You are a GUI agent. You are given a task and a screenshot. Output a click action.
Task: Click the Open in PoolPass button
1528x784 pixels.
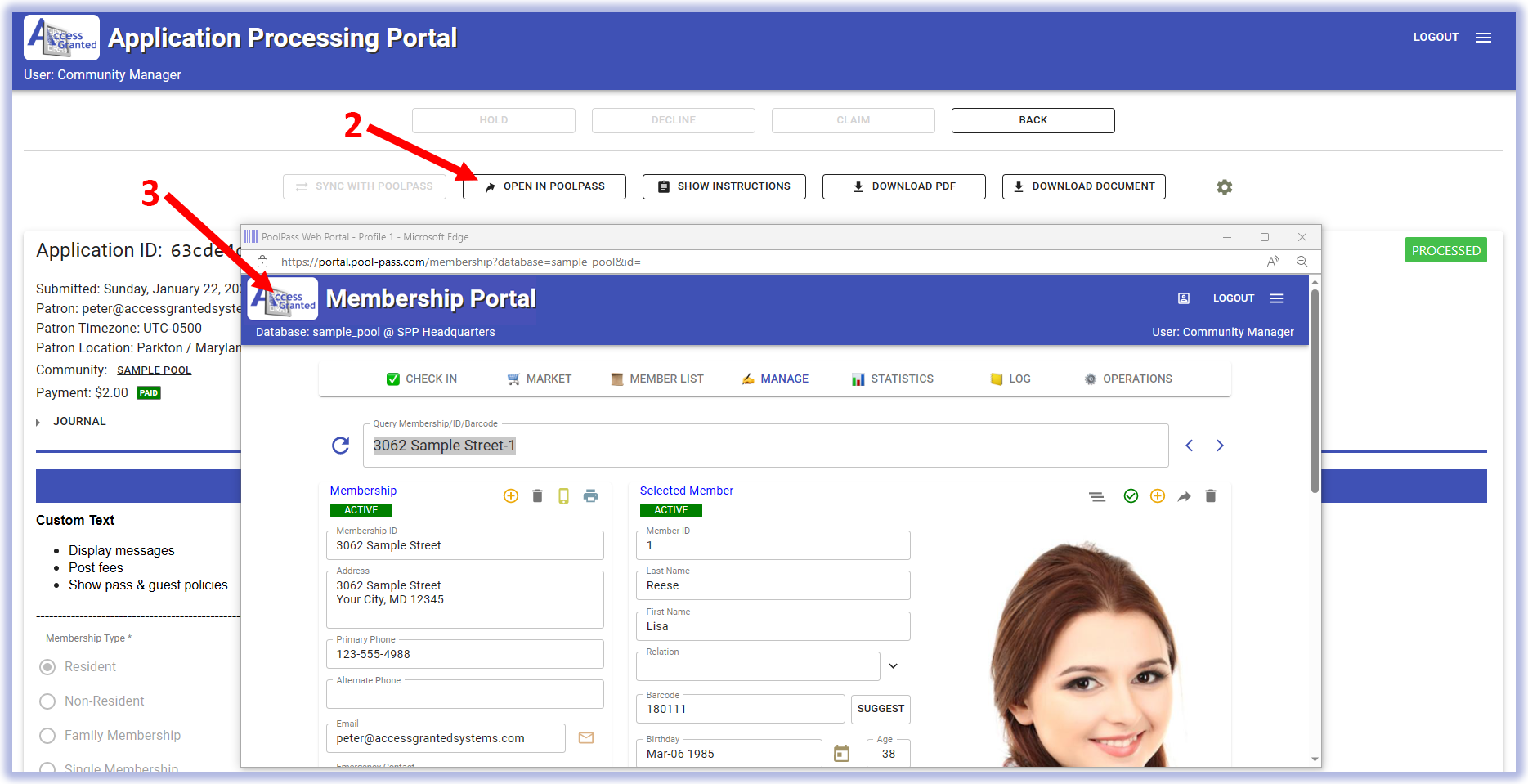tap(544, 186)
